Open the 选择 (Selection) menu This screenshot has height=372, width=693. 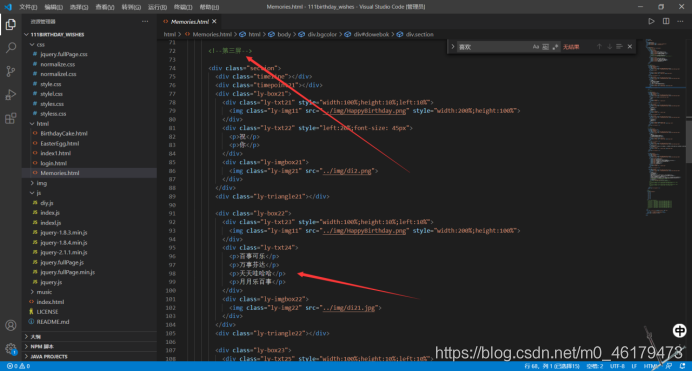click(79, 7)
